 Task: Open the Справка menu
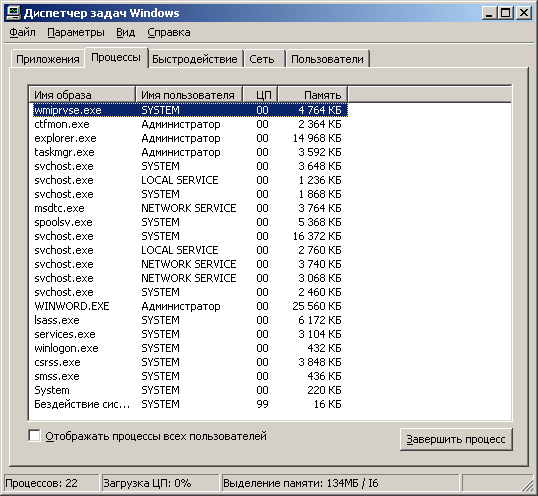[x=169, y=32]
